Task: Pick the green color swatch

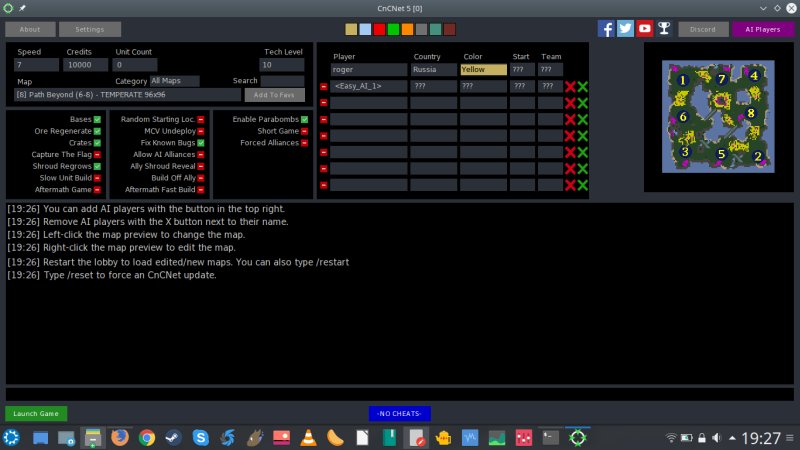Action: pos(393,29)
